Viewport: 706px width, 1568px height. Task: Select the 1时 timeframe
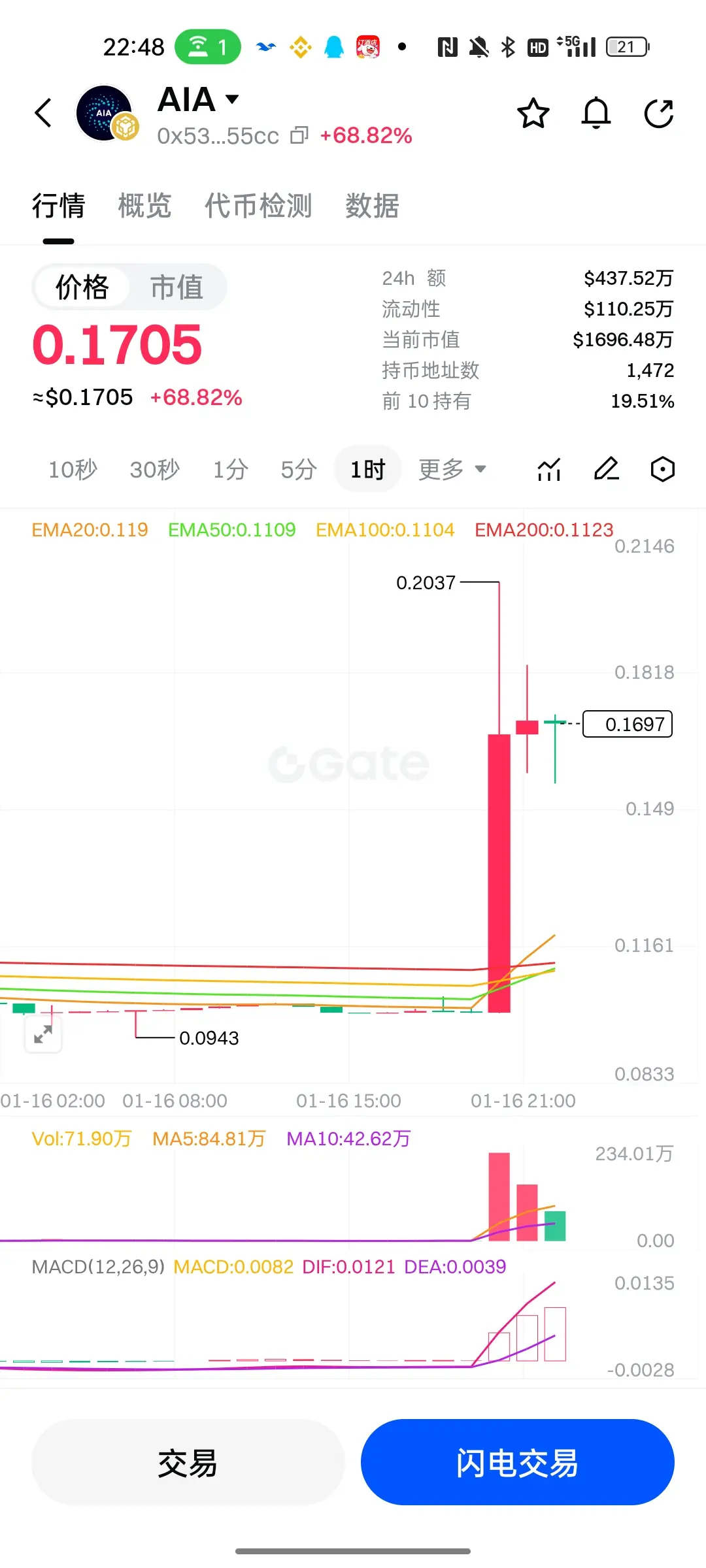coord(367,469)
